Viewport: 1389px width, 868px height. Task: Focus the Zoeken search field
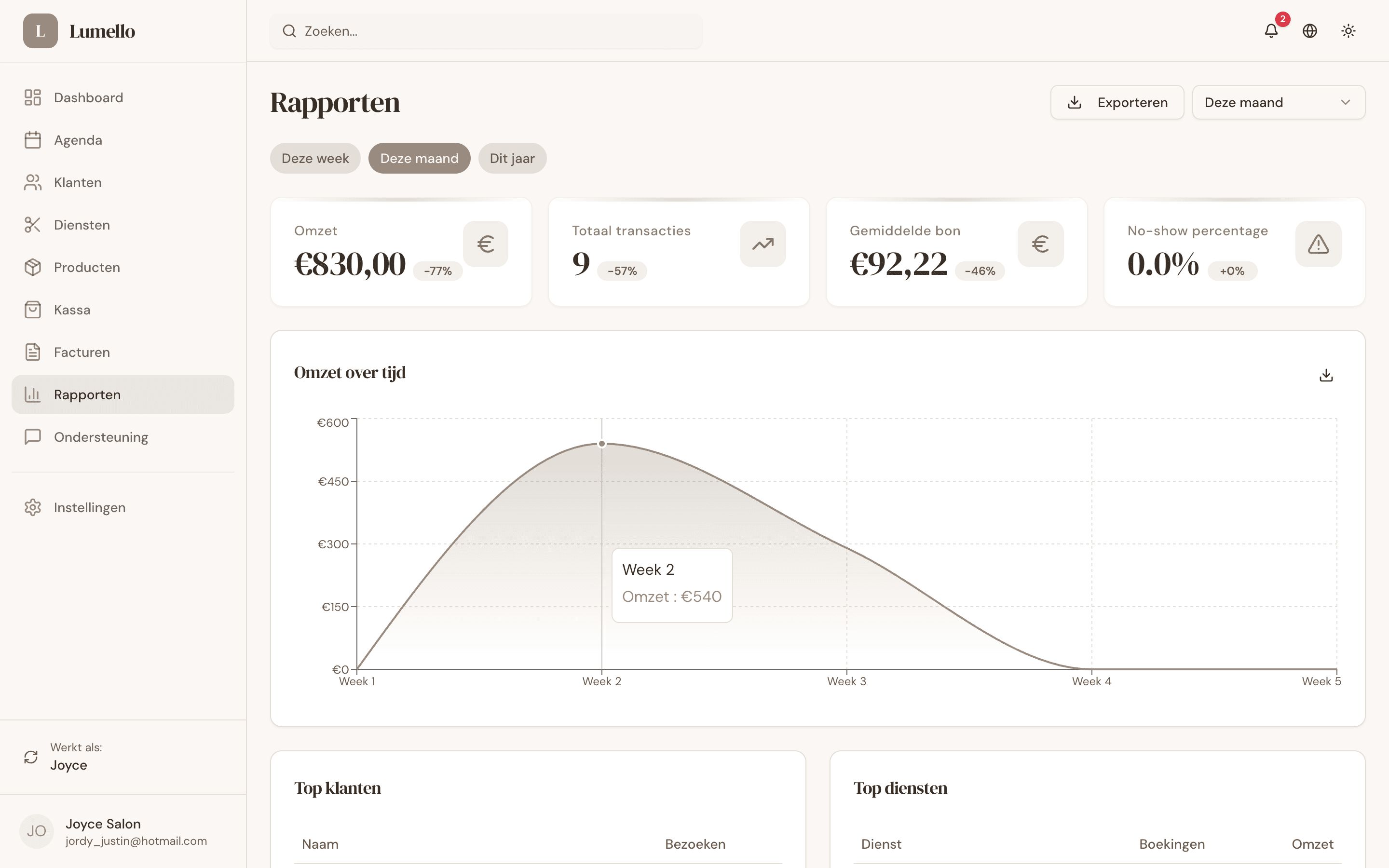coord(486,31)
